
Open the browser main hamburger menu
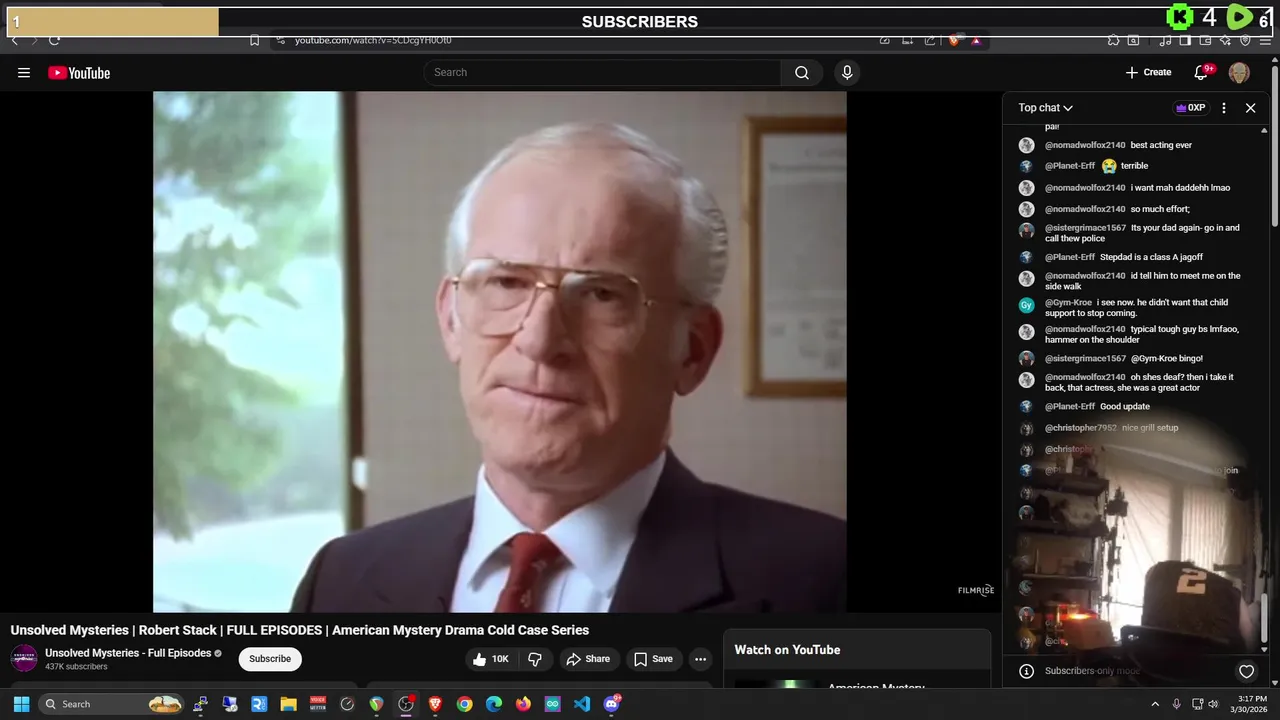point(1265,41)
